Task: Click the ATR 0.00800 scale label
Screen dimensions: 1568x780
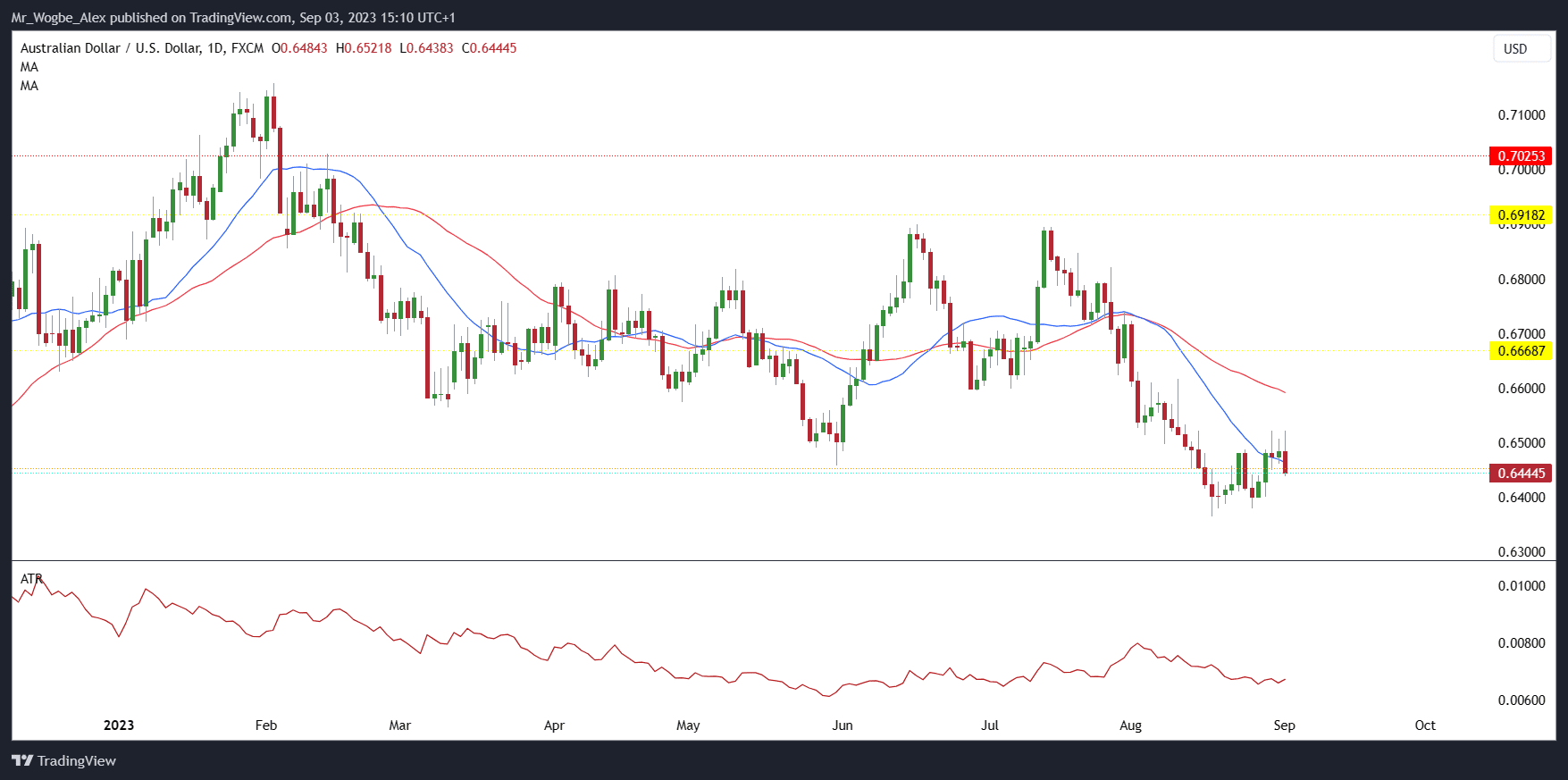Action: point(1522,643)
